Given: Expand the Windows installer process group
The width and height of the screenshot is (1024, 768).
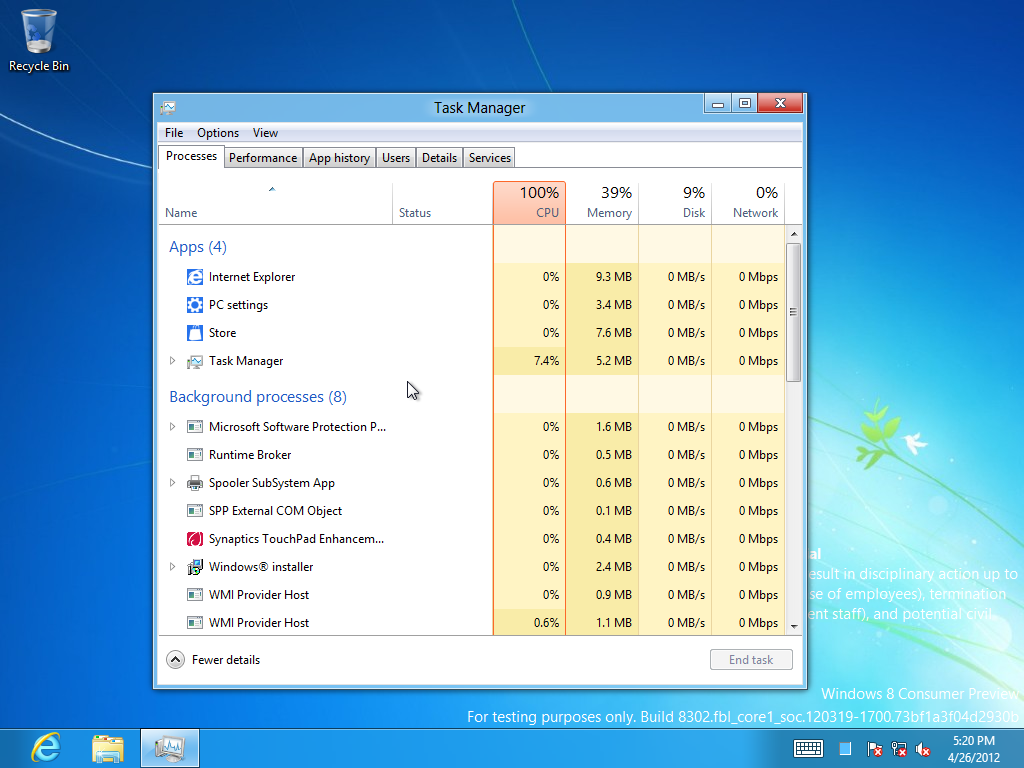Looking at the screenshot, I should tap(172, 567).
